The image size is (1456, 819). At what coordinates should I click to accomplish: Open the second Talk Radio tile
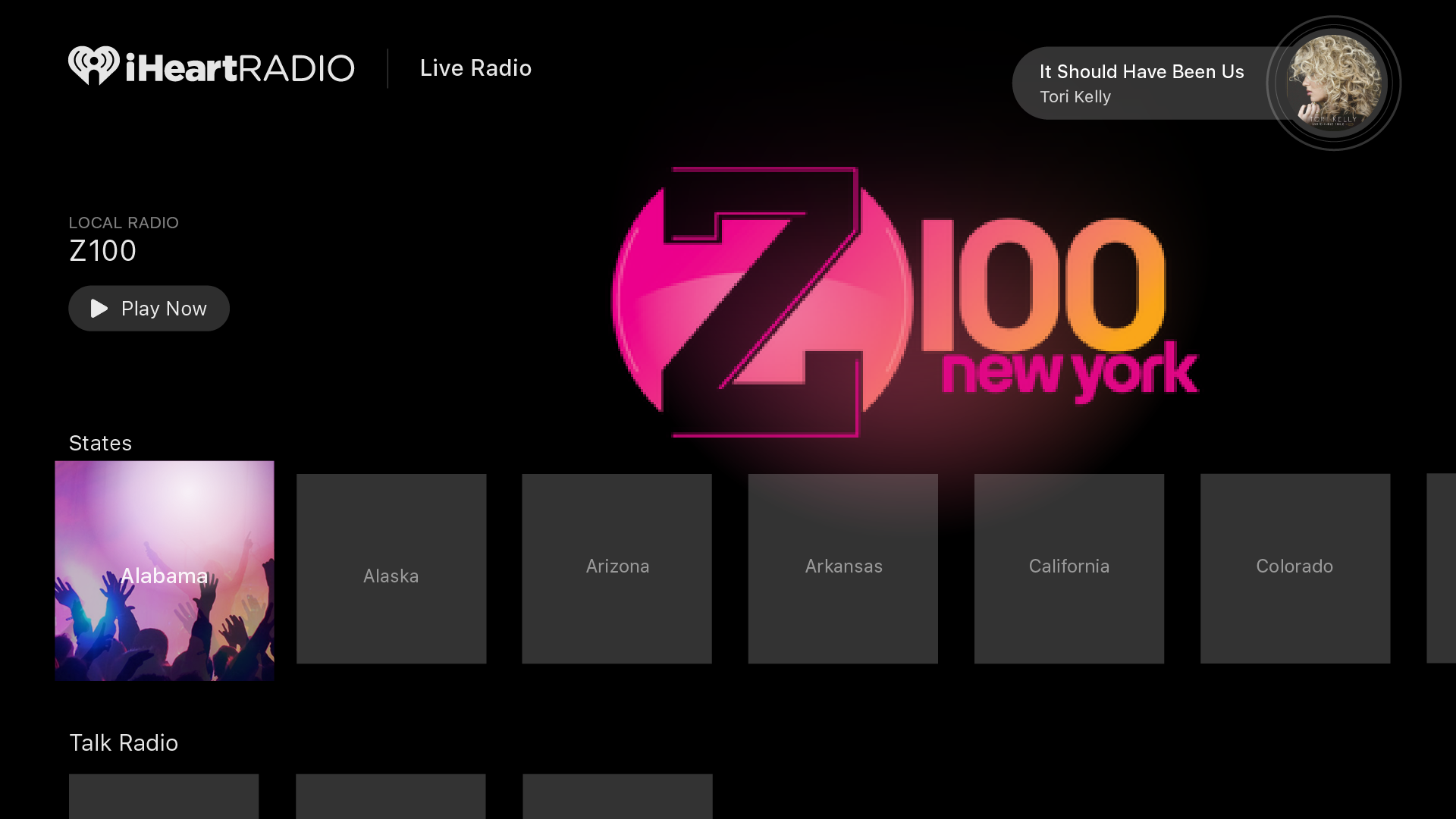point(391,796)
